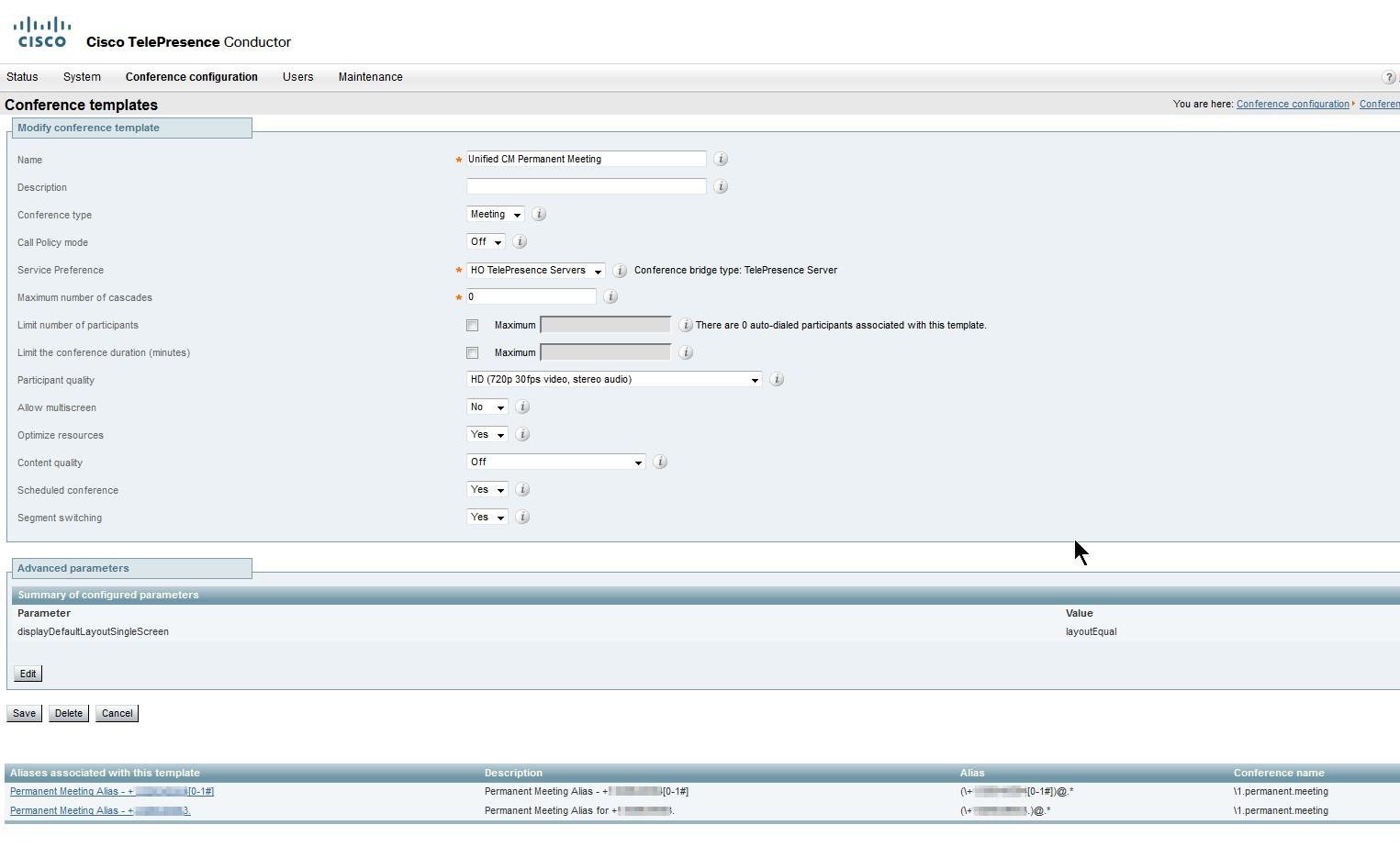Open the Optimize resources dropdown

pyautogui.click(x=487, y=435)
